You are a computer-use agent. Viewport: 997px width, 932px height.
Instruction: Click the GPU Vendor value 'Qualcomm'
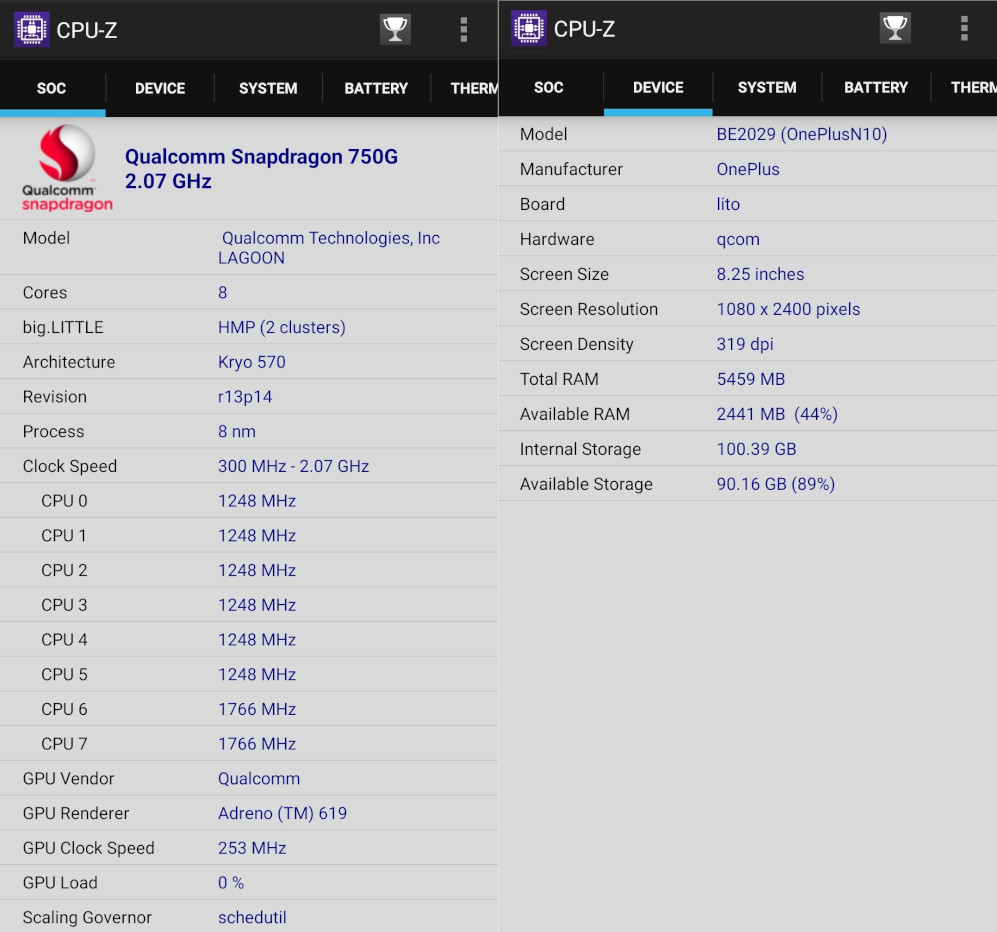point(259,779)
